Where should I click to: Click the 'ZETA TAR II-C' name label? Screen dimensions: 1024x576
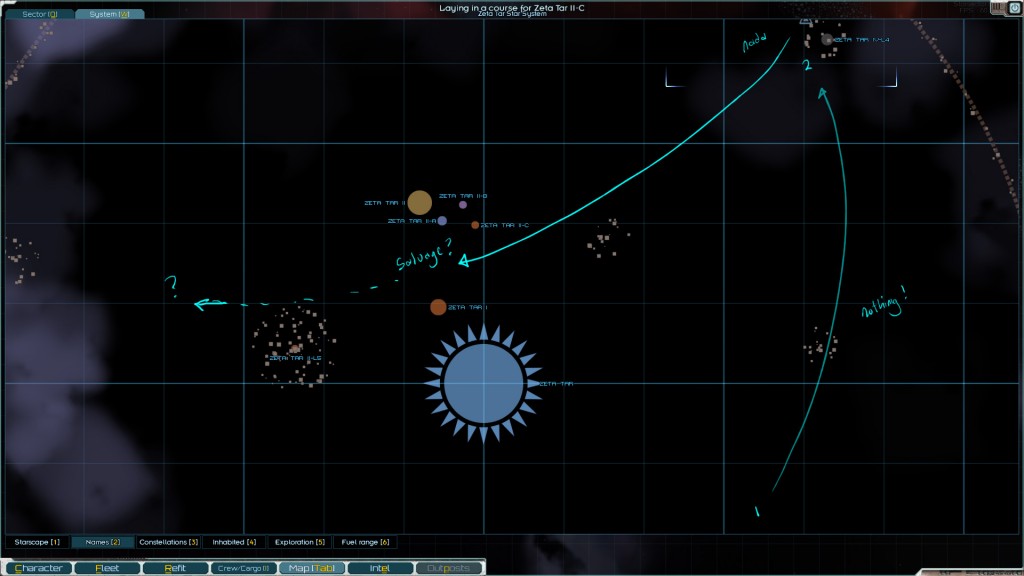505,225
